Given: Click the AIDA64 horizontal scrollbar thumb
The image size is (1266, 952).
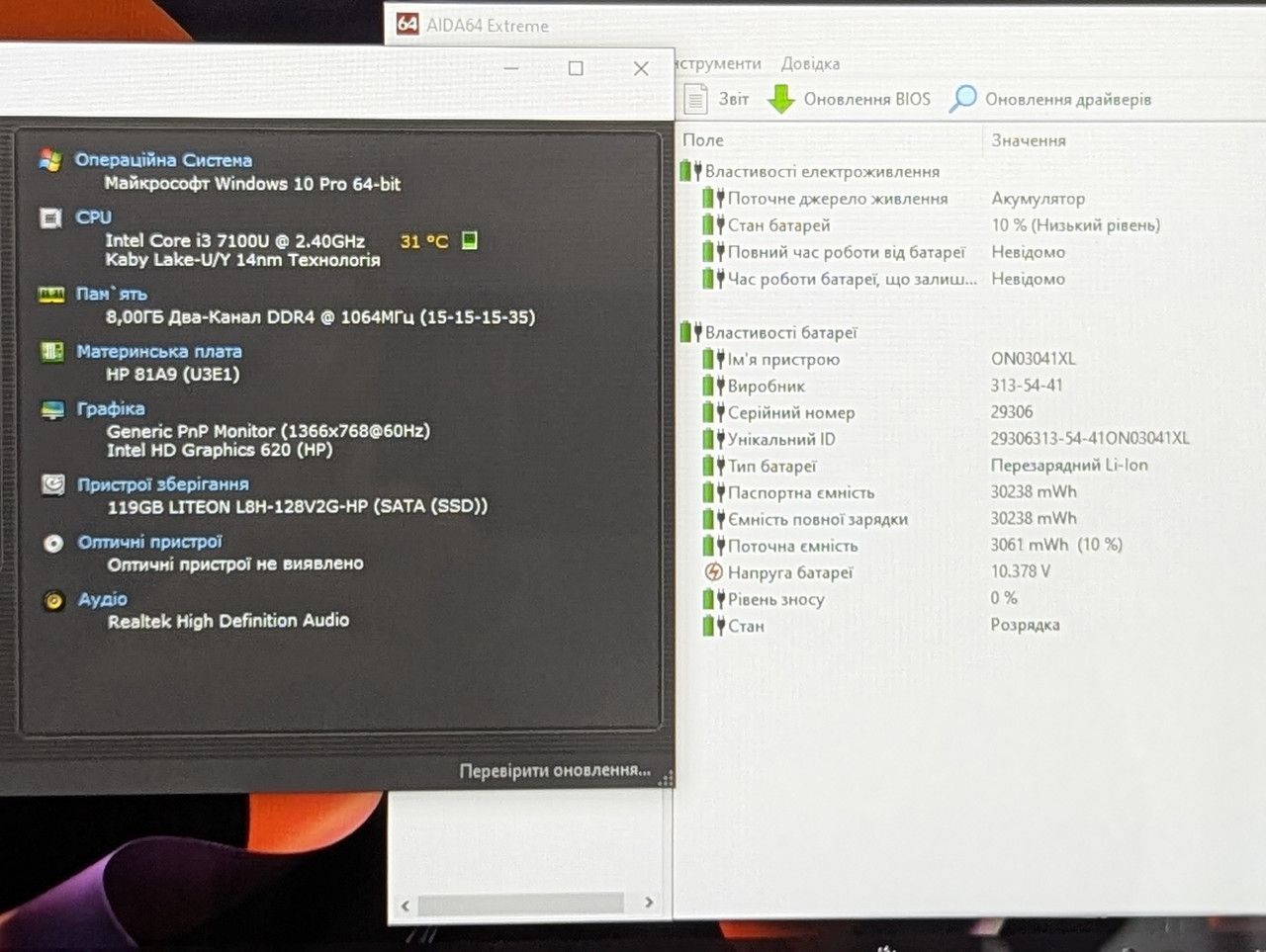Looking at the screenshot, I should pos(521,904).
